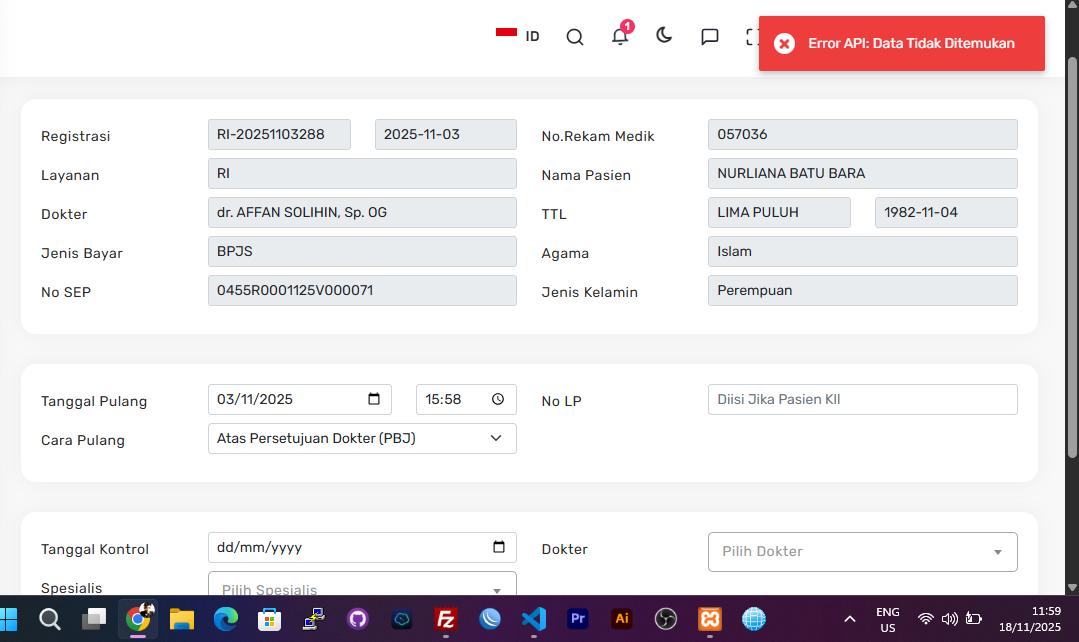Open OBS Studio from the taskbar
The image size is (1079, 642).
click(x=666, y=619)
